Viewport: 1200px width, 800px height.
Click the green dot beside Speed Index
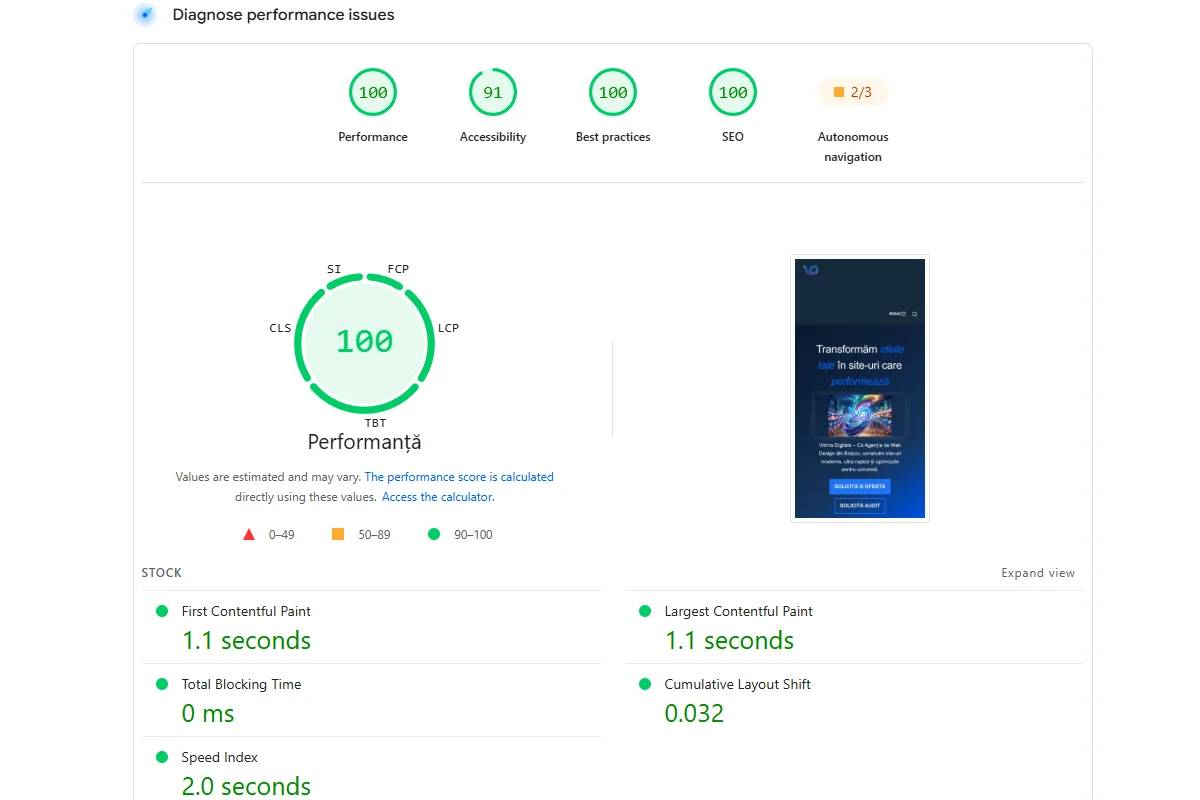162,757
